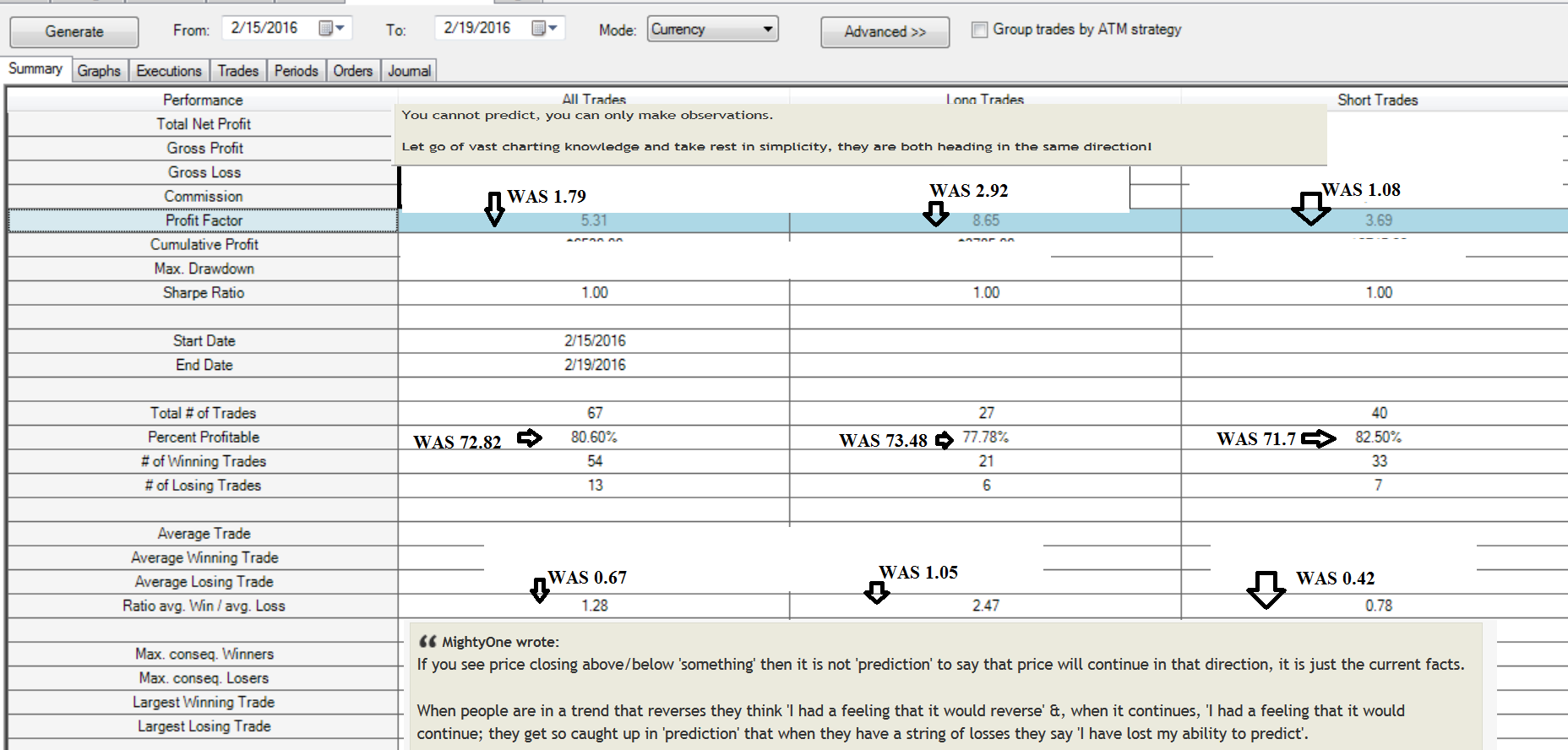Click All Trades total trades value 67
The width and height of the screenshot is (1568, 750).
[595, 413]
